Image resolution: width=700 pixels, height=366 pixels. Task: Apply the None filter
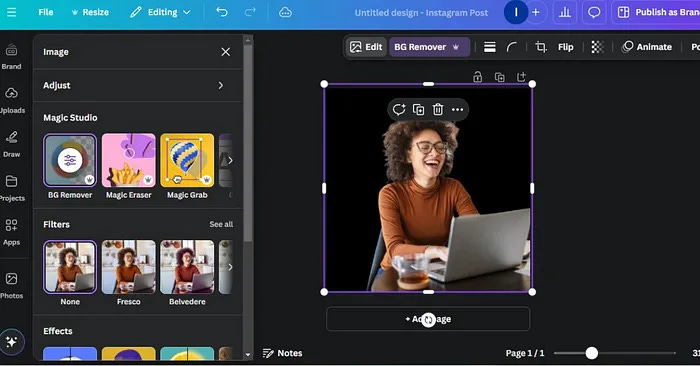(70, 267)
